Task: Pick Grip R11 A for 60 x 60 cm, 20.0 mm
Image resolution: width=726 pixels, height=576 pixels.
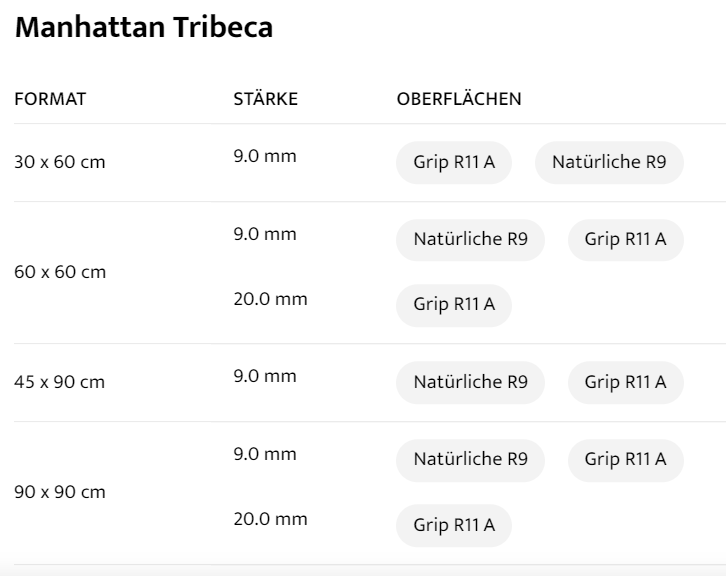Action: click(x=454, y=306)
